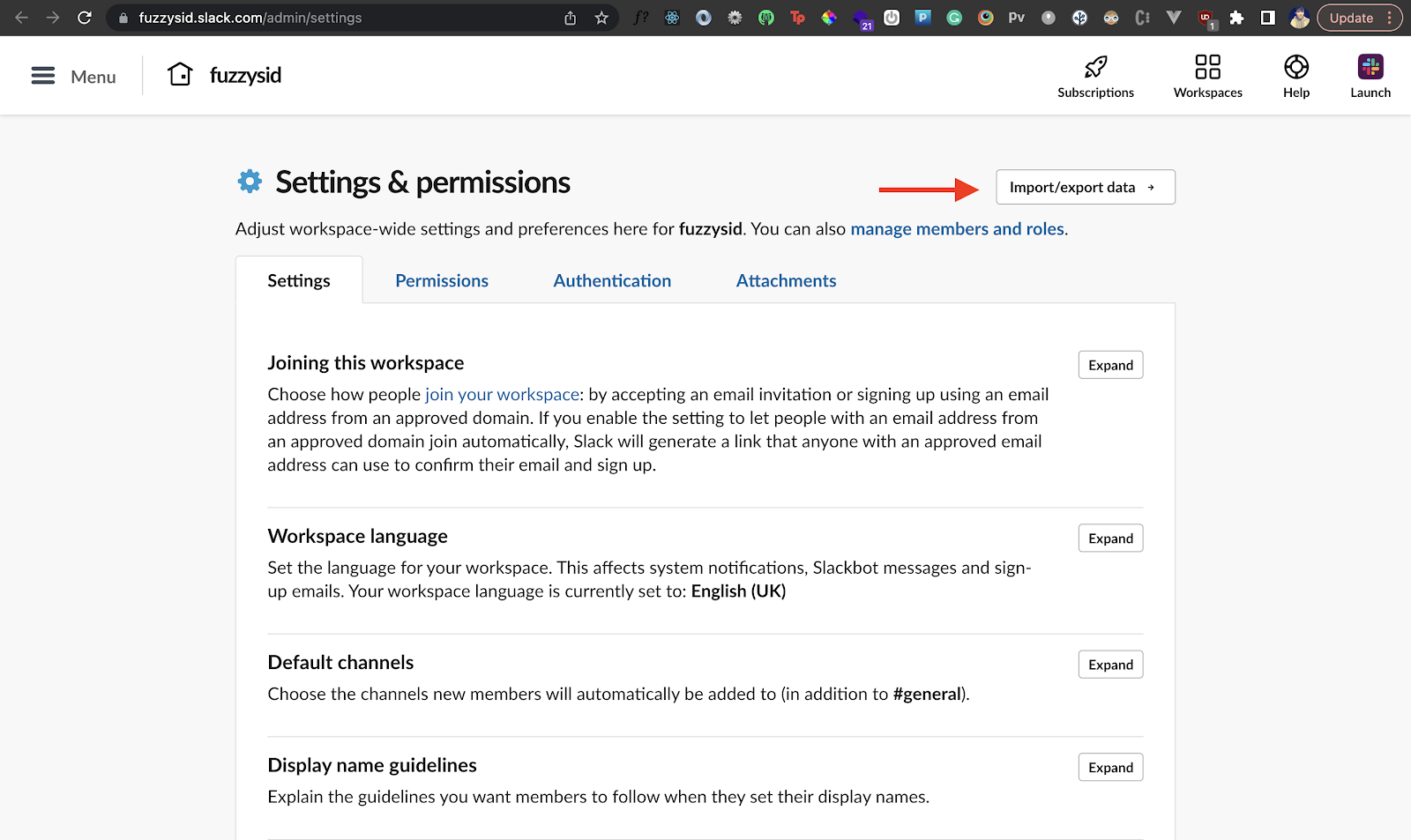Reload the page

click(x=85, y=18)
